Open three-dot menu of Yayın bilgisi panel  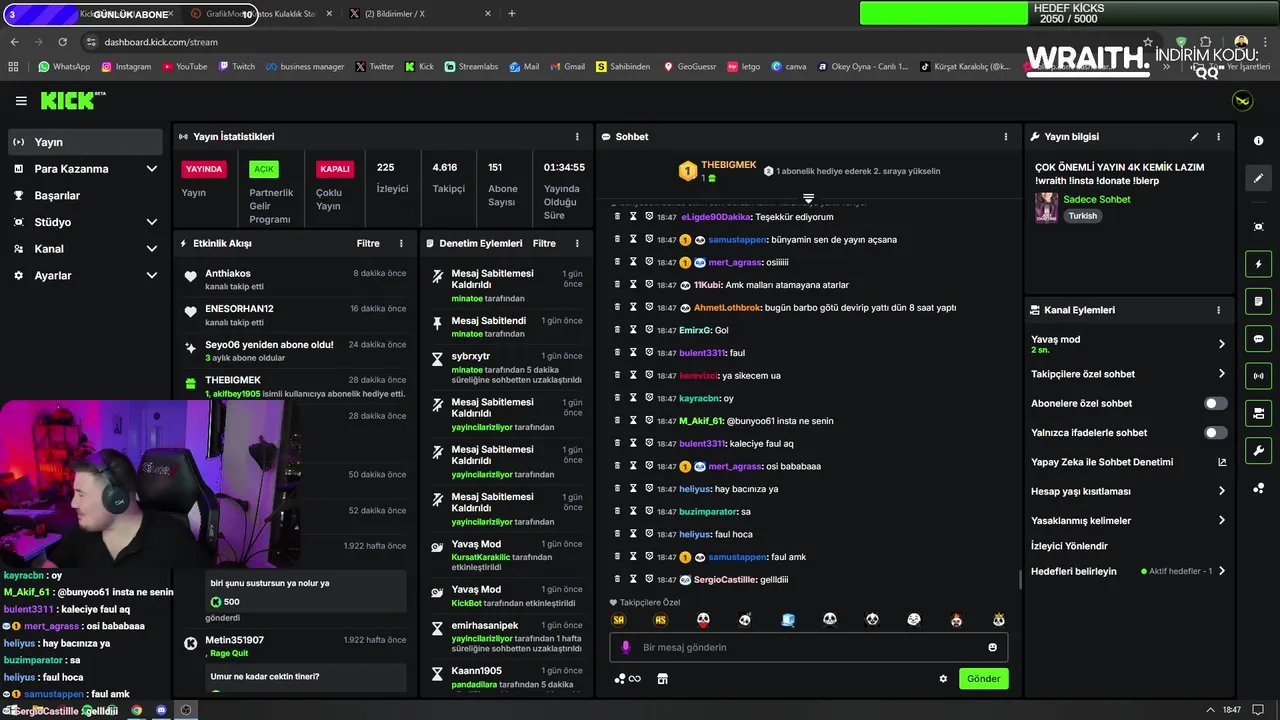tap(1218, 137)
